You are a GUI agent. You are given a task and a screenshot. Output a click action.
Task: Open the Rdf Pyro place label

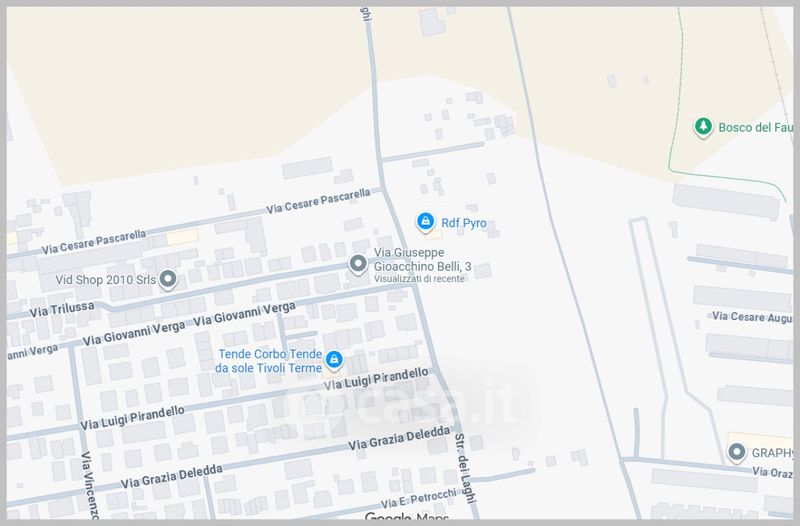(x=463, y=223)
